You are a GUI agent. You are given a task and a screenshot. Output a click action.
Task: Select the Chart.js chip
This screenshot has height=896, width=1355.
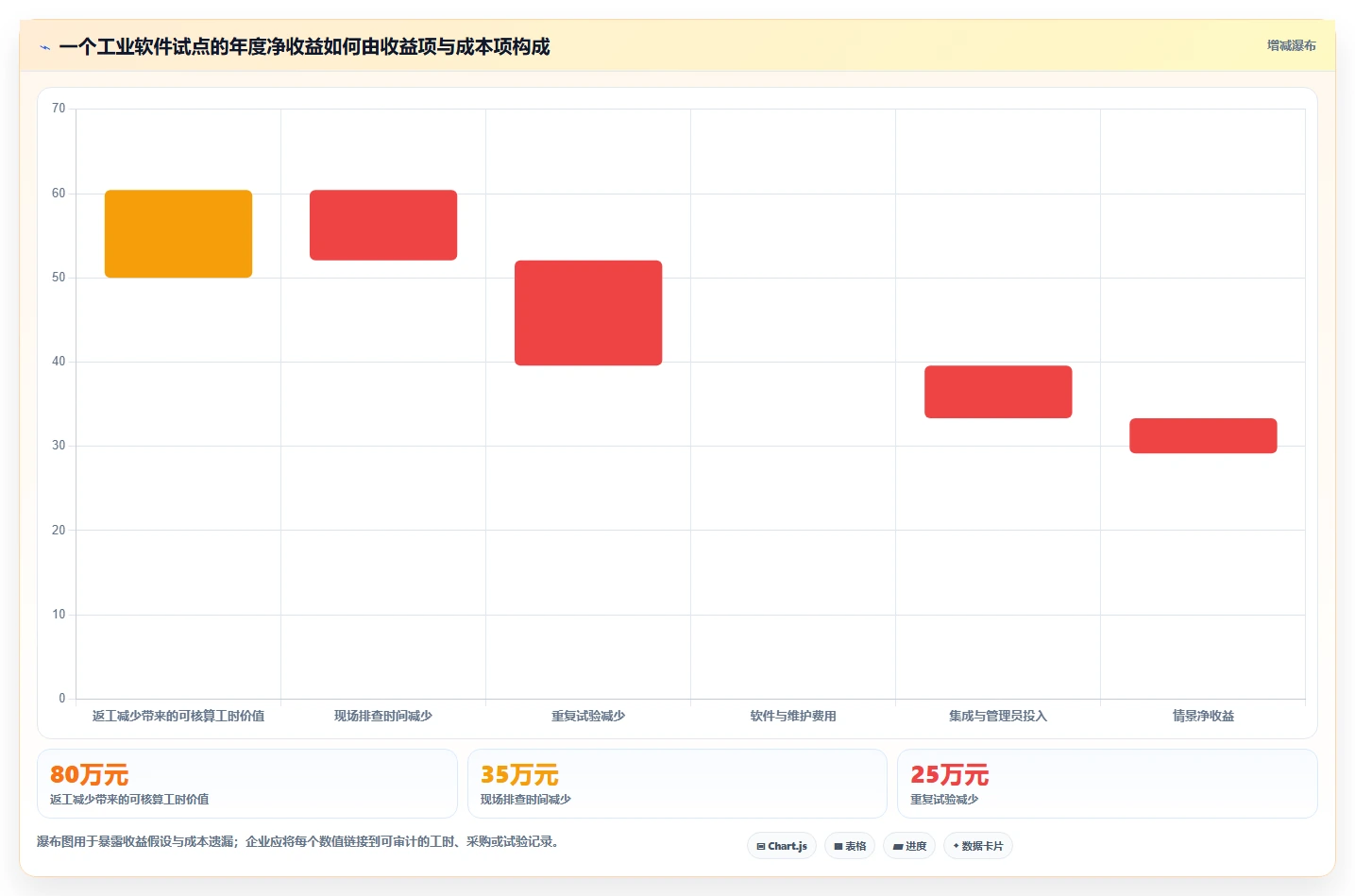point(782,846)
